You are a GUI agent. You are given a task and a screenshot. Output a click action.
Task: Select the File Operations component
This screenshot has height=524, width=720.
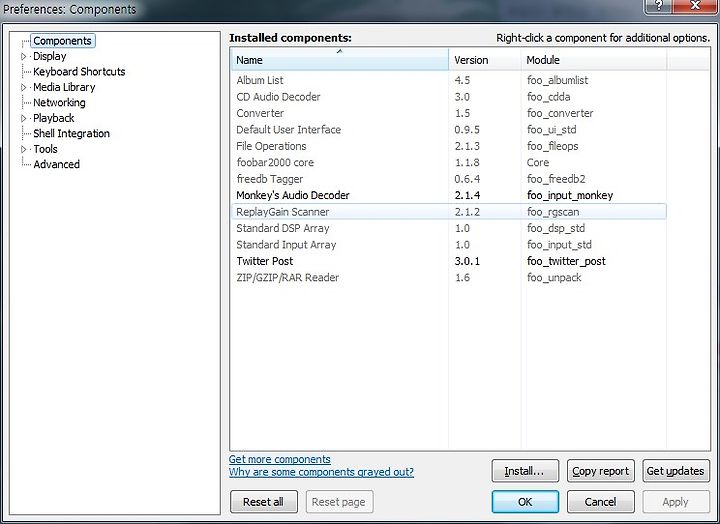click(x=448, y=146)
